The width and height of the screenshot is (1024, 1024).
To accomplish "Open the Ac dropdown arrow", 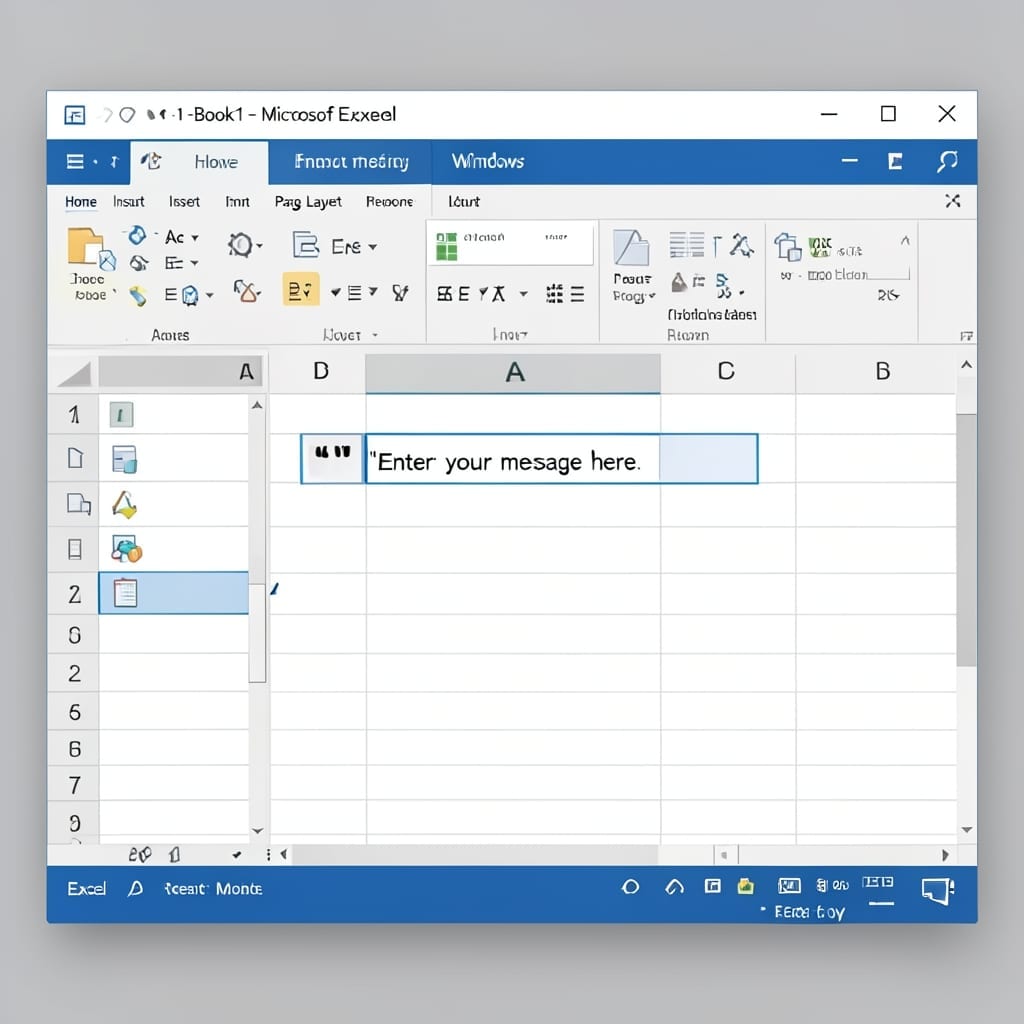I will (195, 238).
